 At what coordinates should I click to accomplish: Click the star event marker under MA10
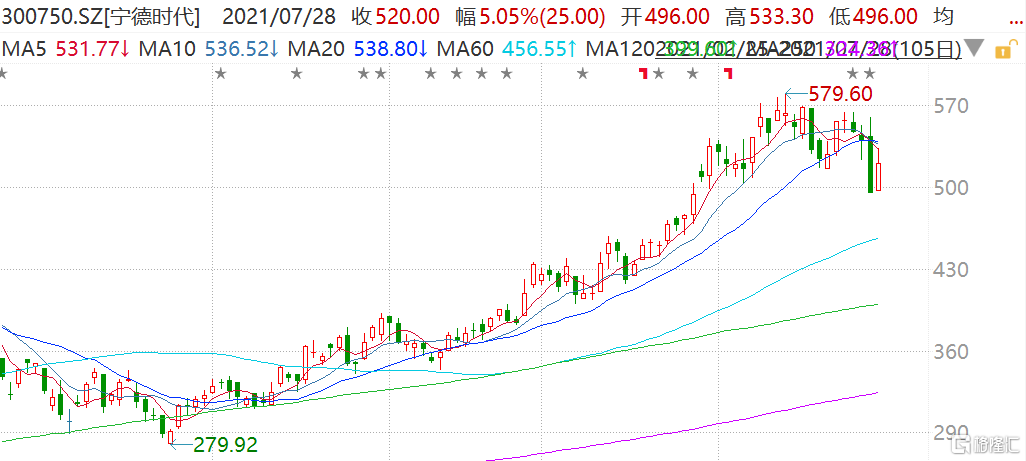click(x=221, y=74)
